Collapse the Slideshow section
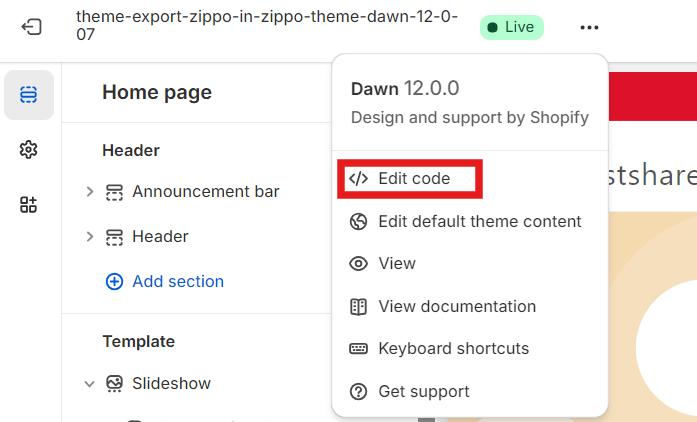Image resolution: width=697 pixels, height=422 pixels. [90, 383]
